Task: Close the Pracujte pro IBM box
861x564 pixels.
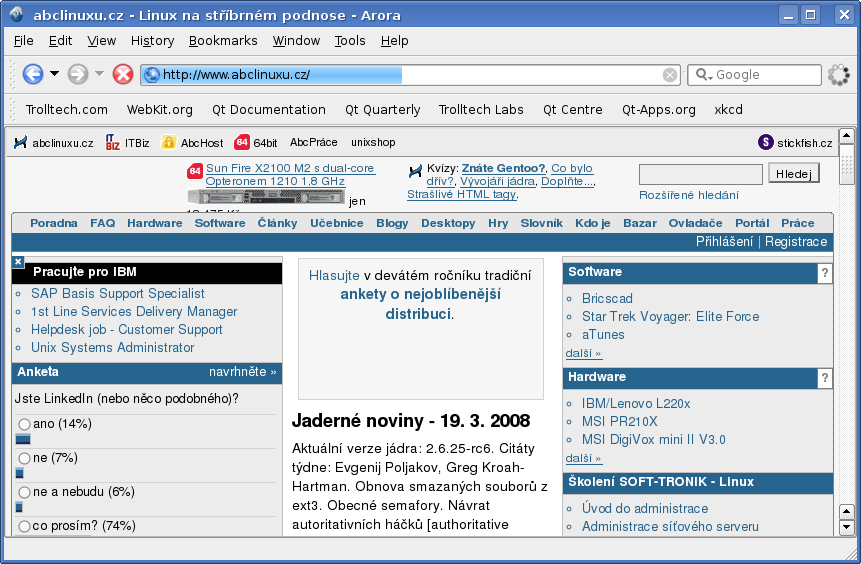Action: coord(18,262)
